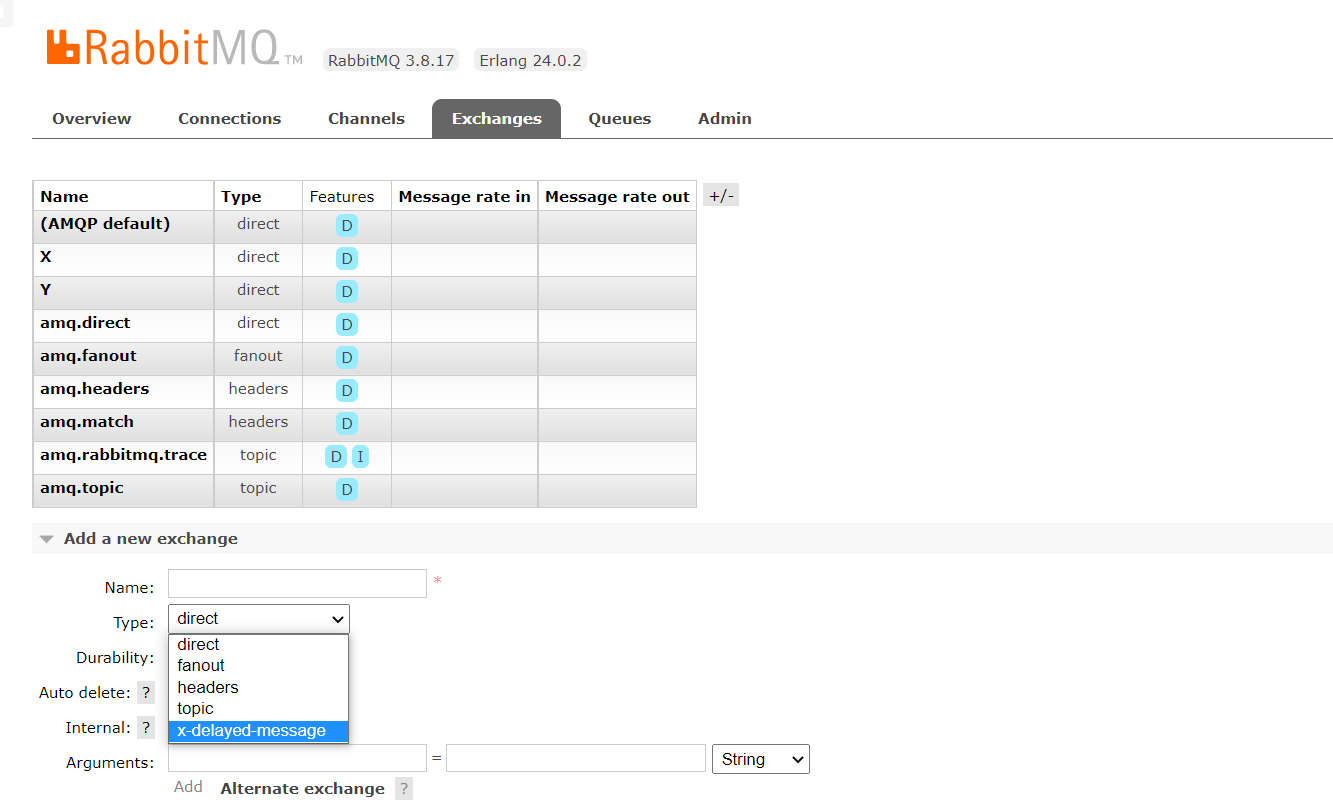This screenshot has height=803, width=1333.
Task: Open the amq.topic exchange
Action: pos(82,488)
